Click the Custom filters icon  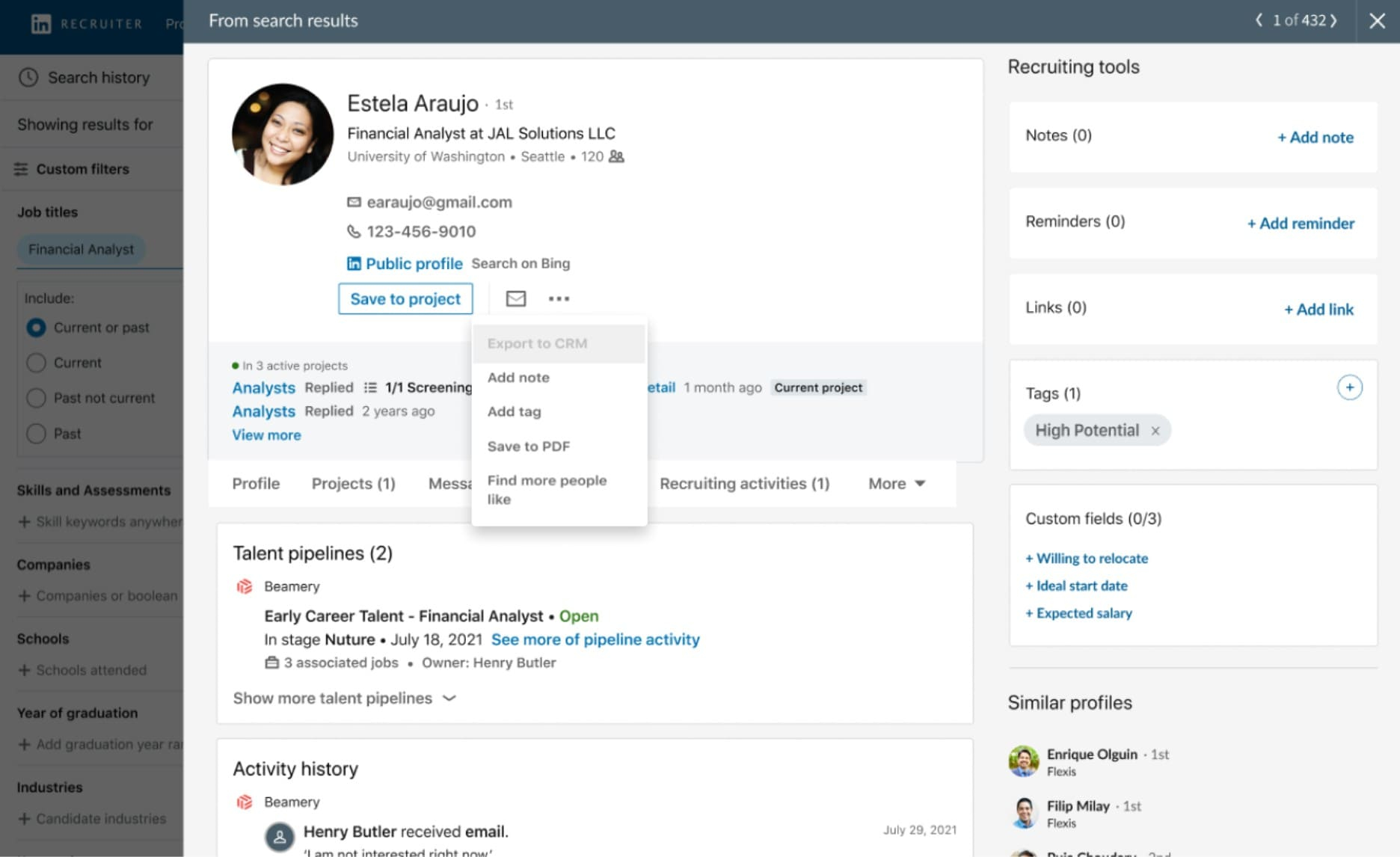pyautogui.click(x=22, y=169)
